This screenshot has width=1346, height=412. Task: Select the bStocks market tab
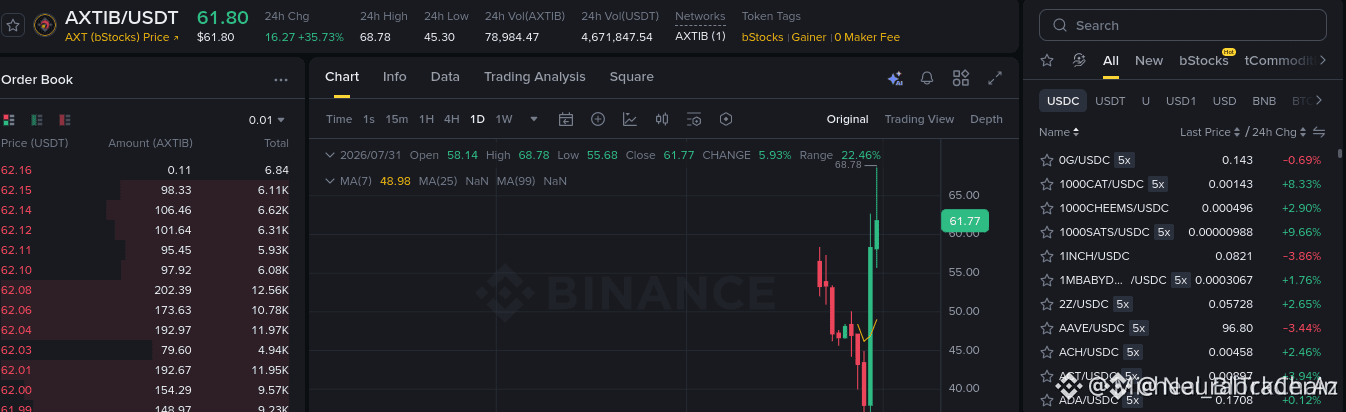1204,60
